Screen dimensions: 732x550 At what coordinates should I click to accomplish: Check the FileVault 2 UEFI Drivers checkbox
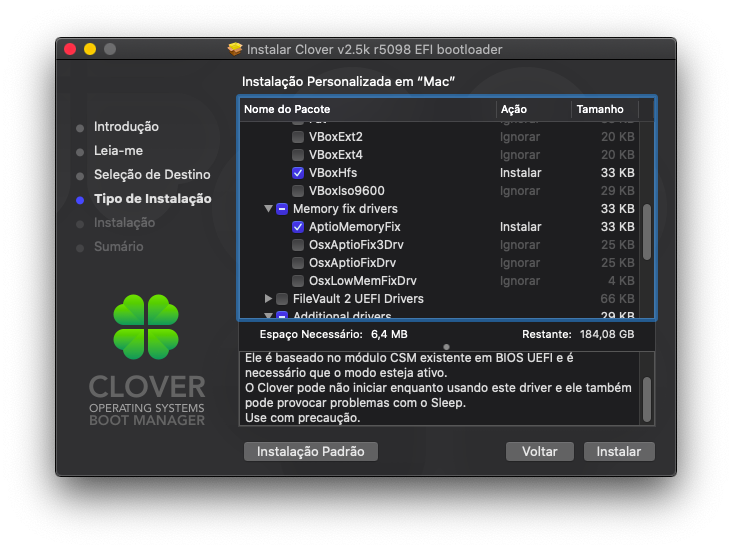click(x=282, y=299)
